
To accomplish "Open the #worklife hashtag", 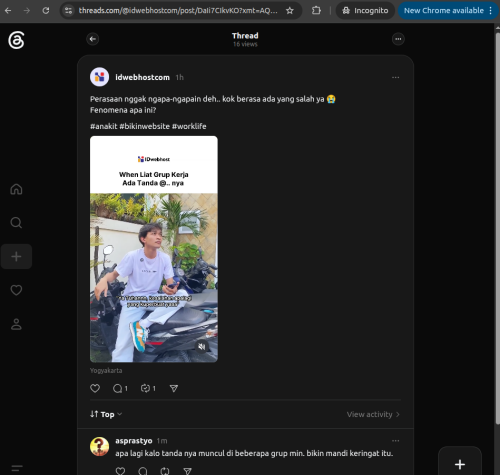I will click(189, 126).
